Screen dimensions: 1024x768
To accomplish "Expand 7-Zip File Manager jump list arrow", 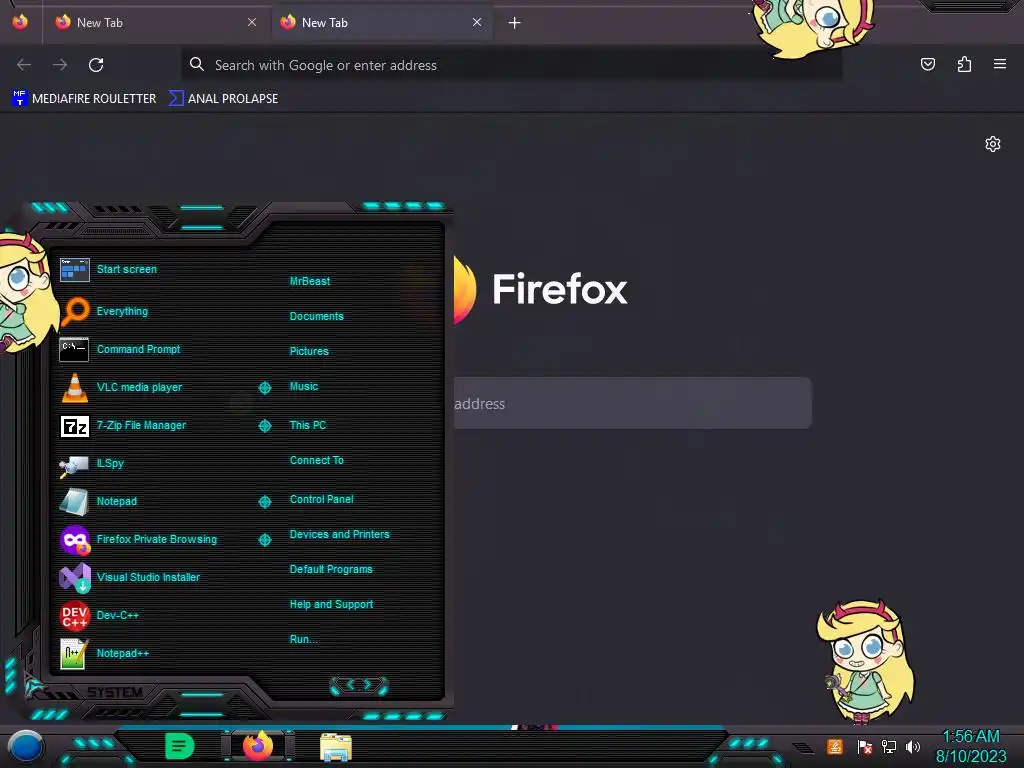I will click(x=265, y=426).
